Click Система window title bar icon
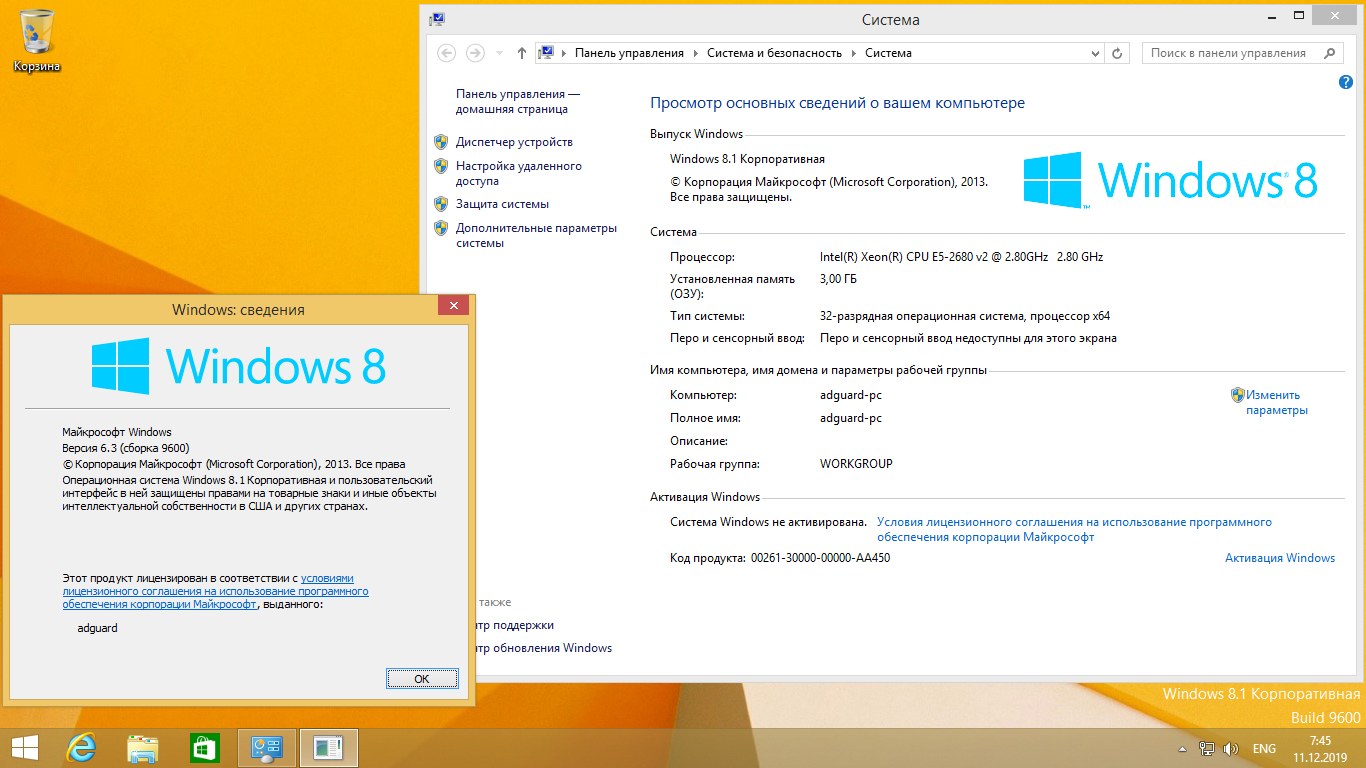 click(437, 19)
